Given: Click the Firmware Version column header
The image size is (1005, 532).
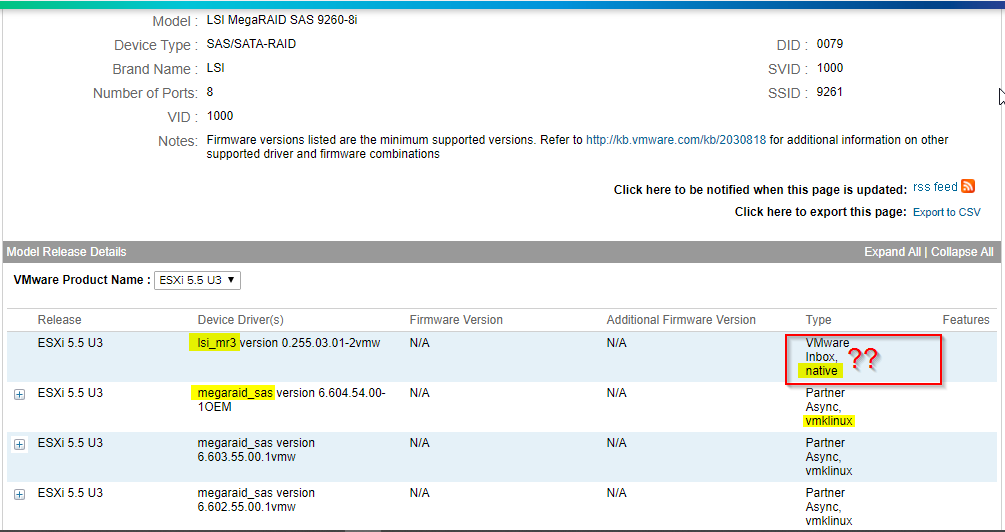Looking at the screenshot, I should coord(456,320).
